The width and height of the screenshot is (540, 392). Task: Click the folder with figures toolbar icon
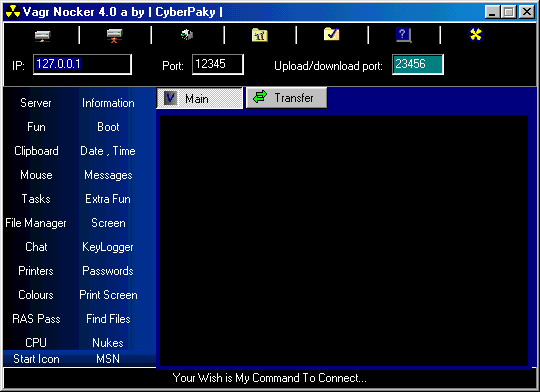pos(259,35)
